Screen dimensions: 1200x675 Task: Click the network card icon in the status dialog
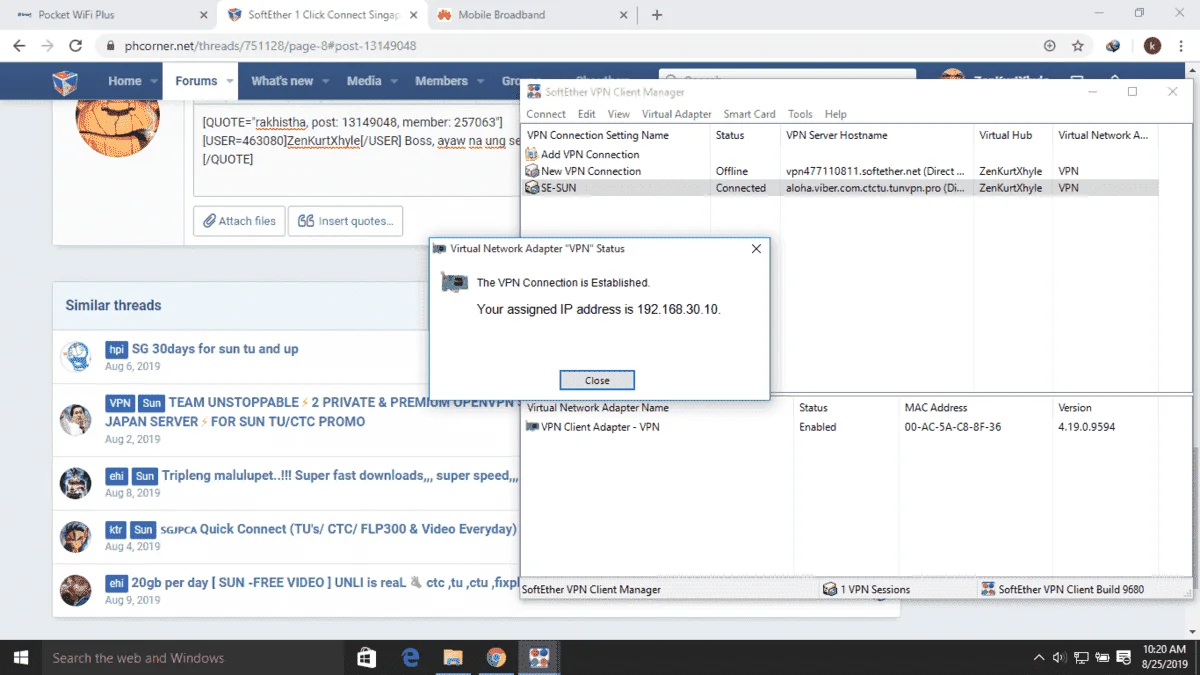(454, 283)
